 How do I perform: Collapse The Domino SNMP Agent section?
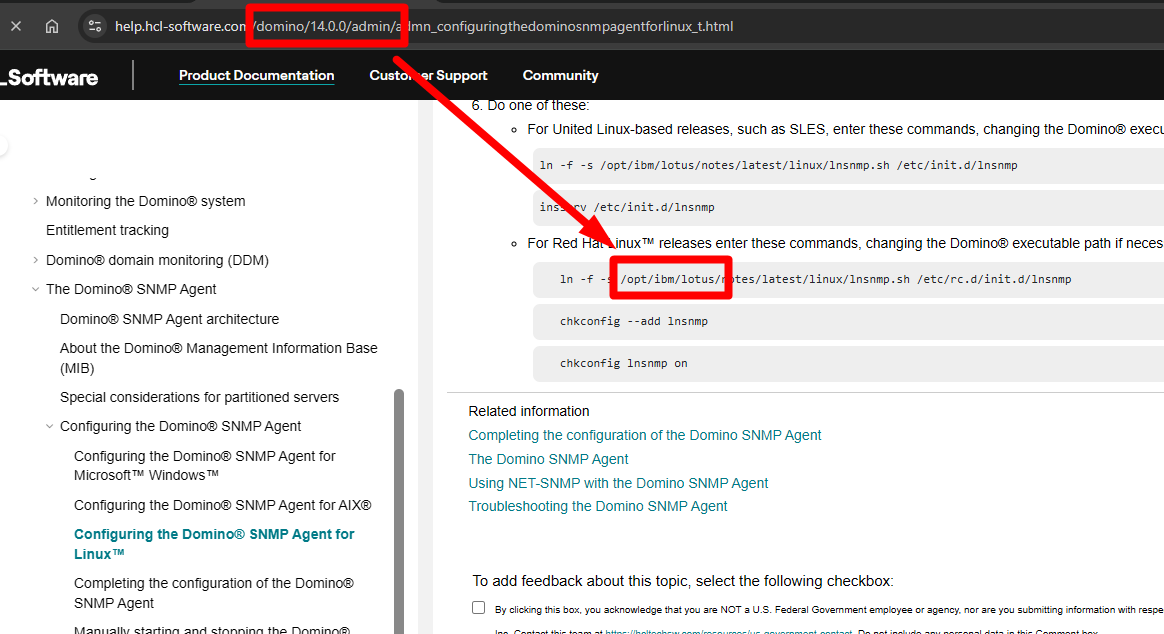click(36, 289)
